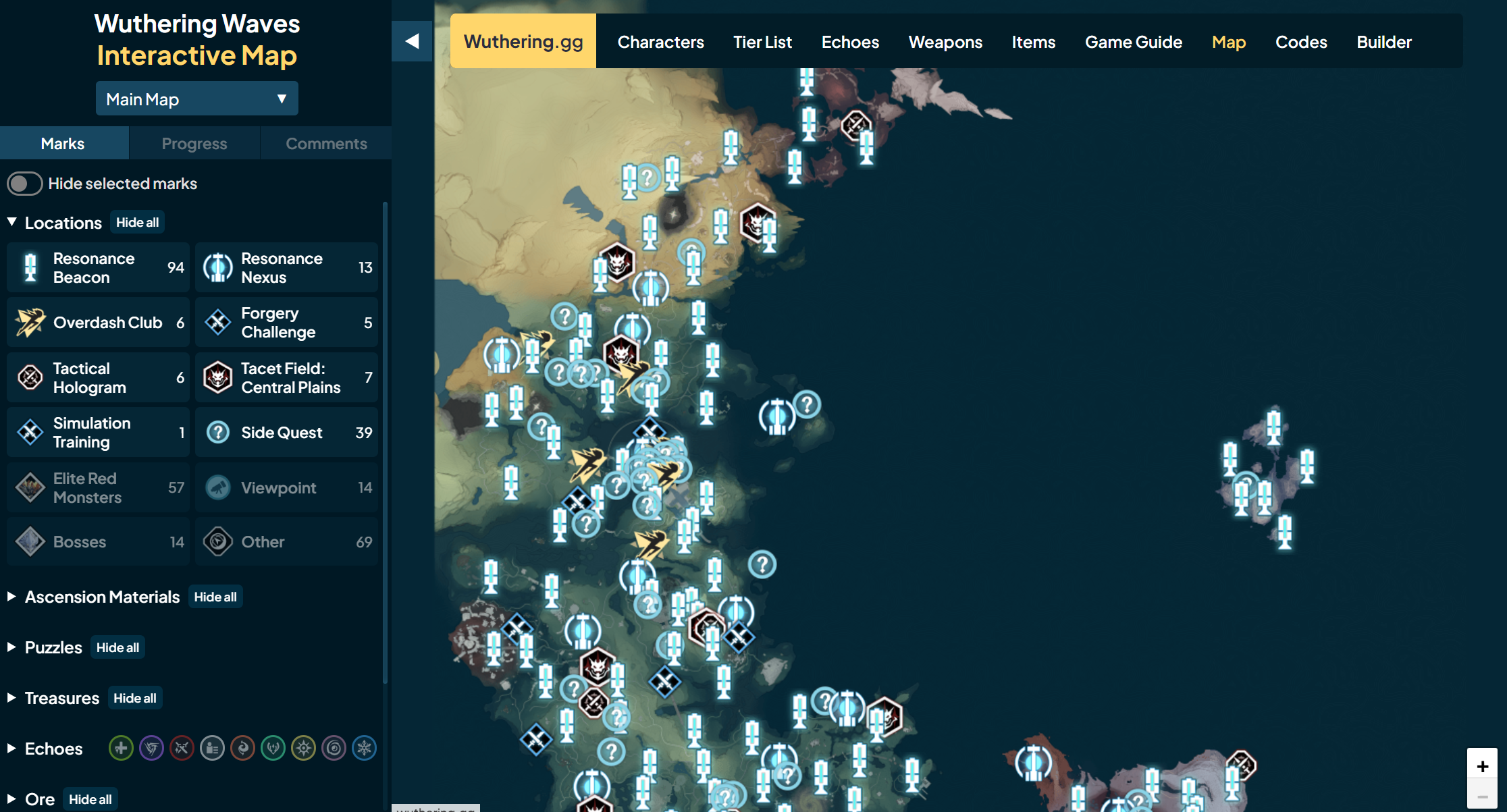Viewport: 1507px width, 812px height.
Task: Click Hide all next to Locations
Action: point(137,222)
